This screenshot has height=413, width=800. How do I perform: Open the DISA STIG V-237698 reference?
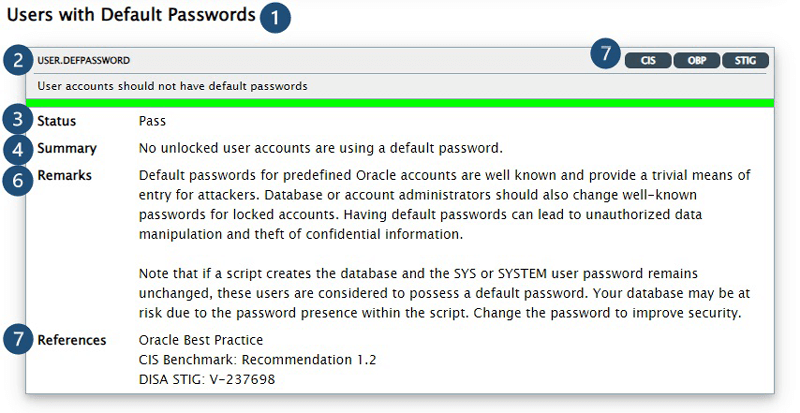click(207, 379)
